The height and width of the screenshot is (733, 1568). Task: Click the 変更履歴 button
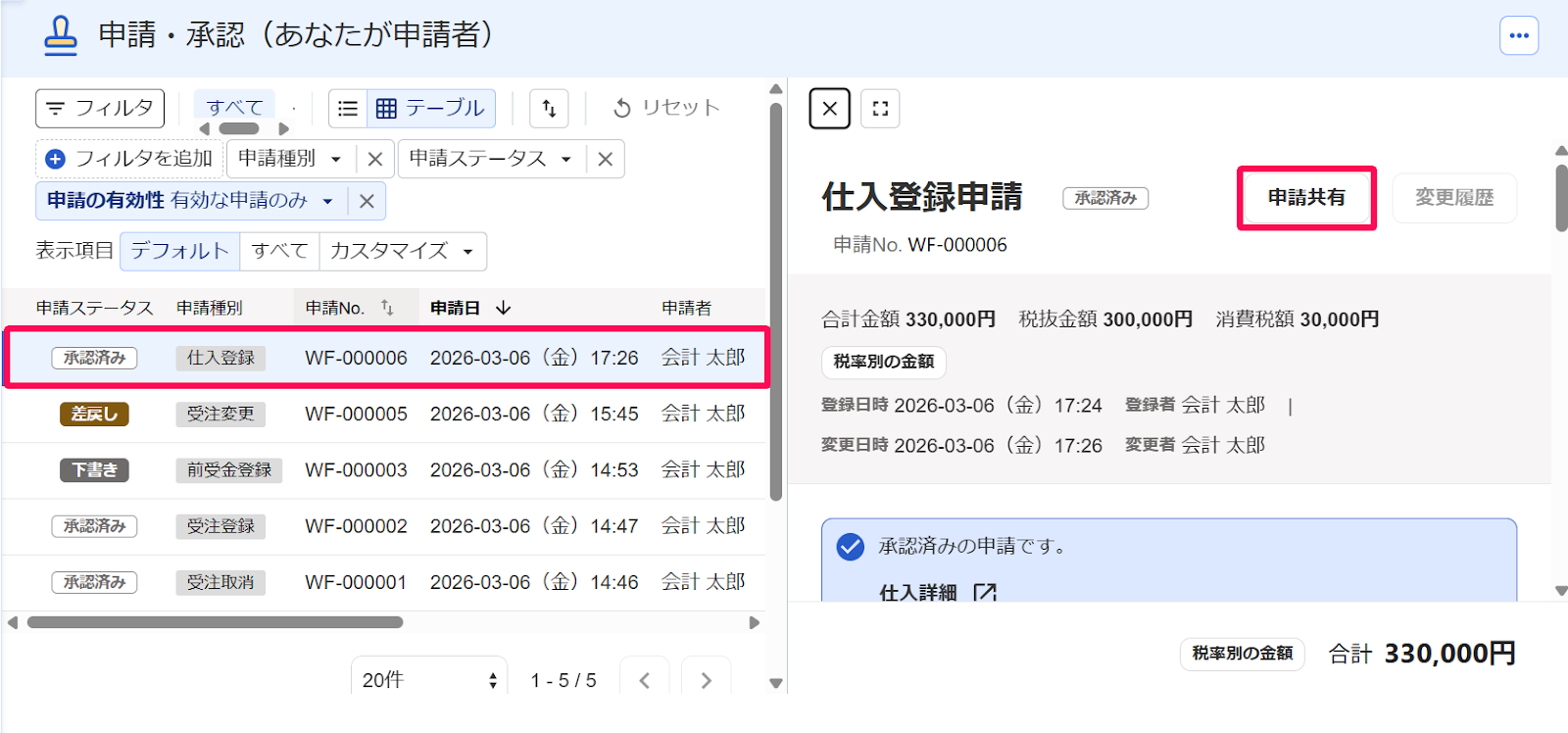pyautogui.click(x=1454, y=198)
